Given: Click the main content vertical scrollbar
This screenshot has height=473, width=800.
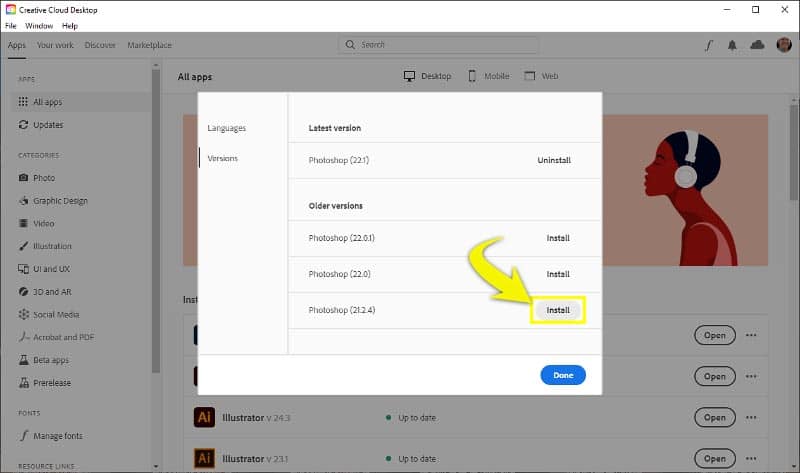Looking at the screenshot, I should click(794, 153).
